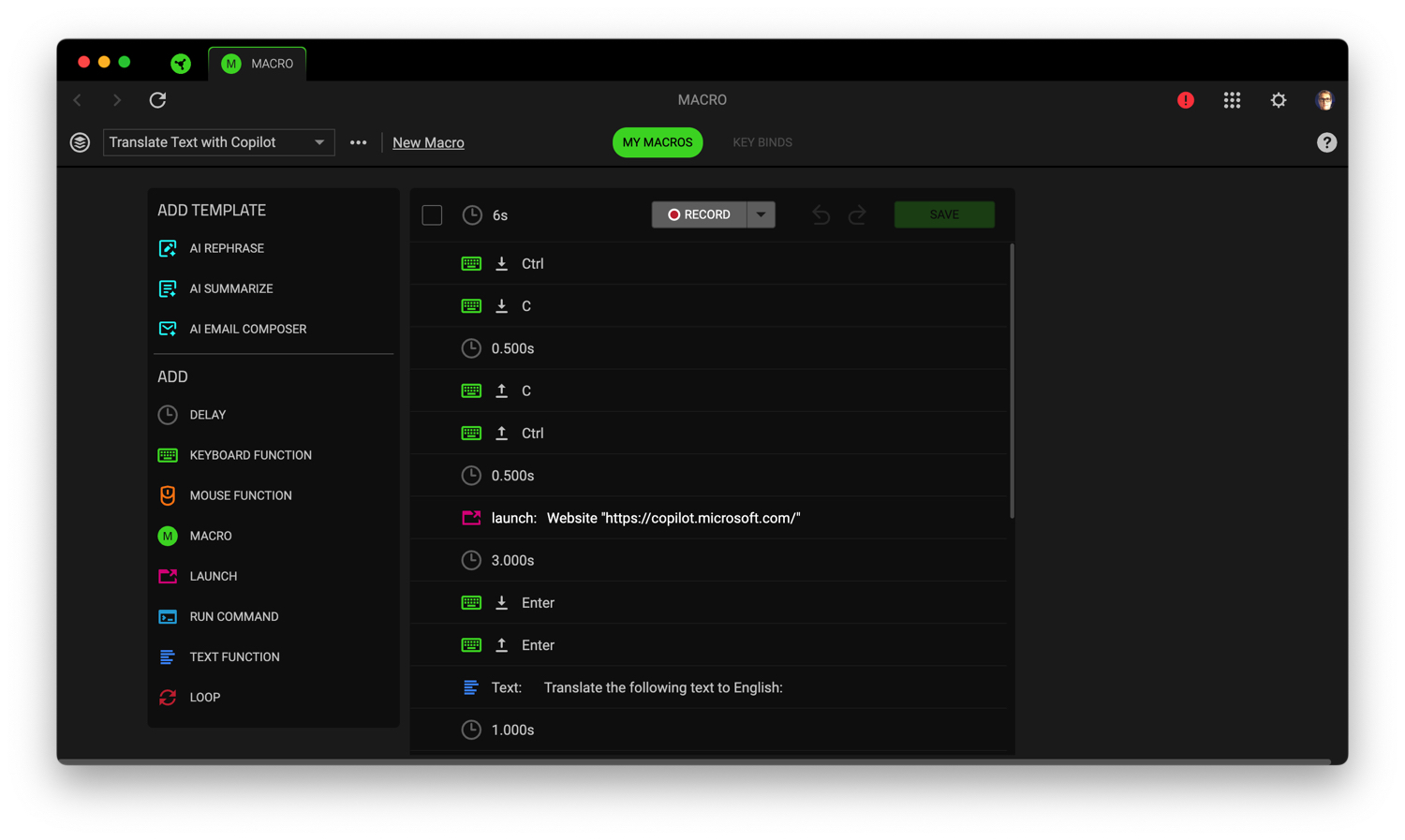Click the SAVE button

[x=944, y=214]
